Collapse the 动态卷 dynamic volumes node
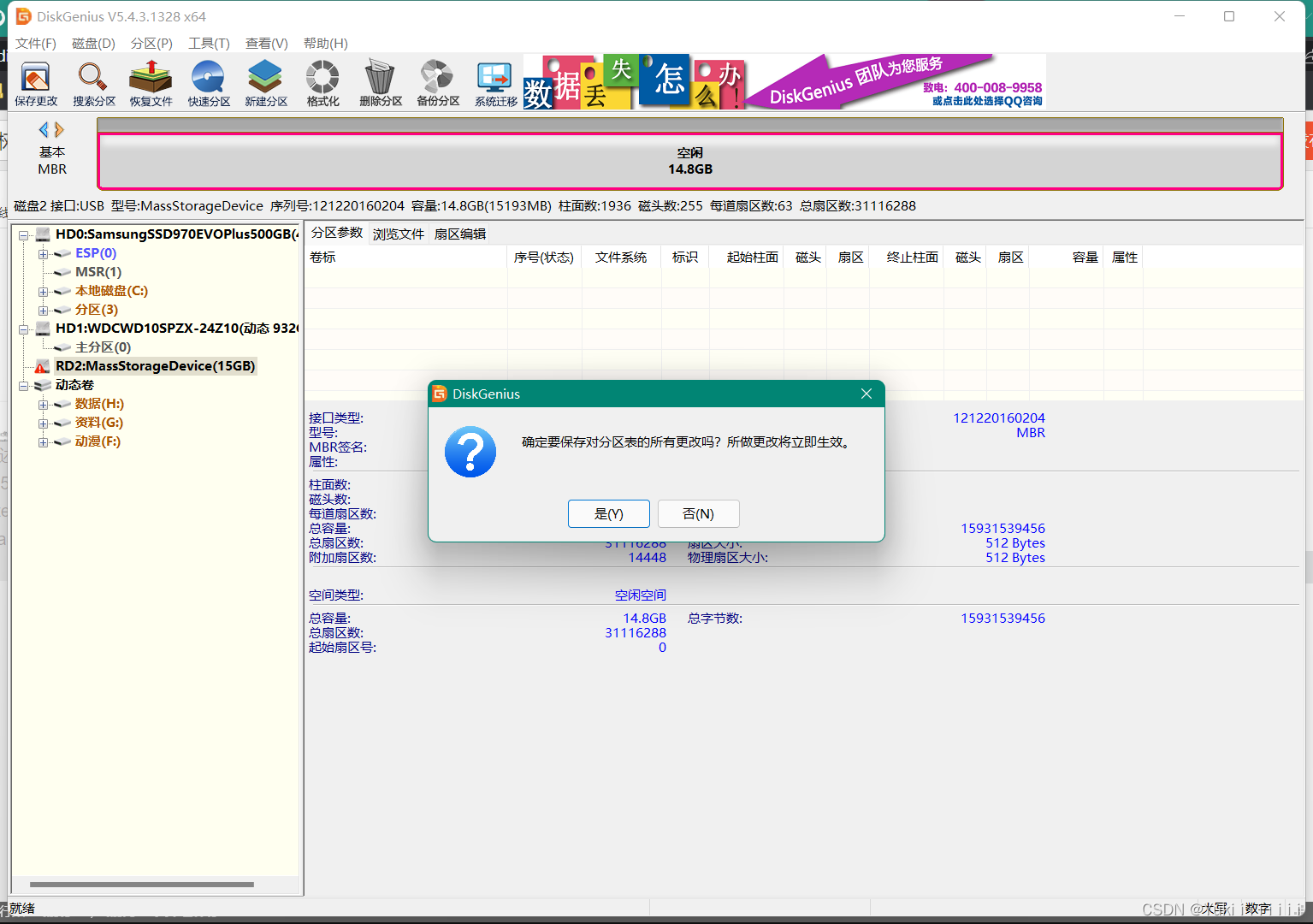Image resolution: width=1313 pixels, height=924 pixels. 24,386
